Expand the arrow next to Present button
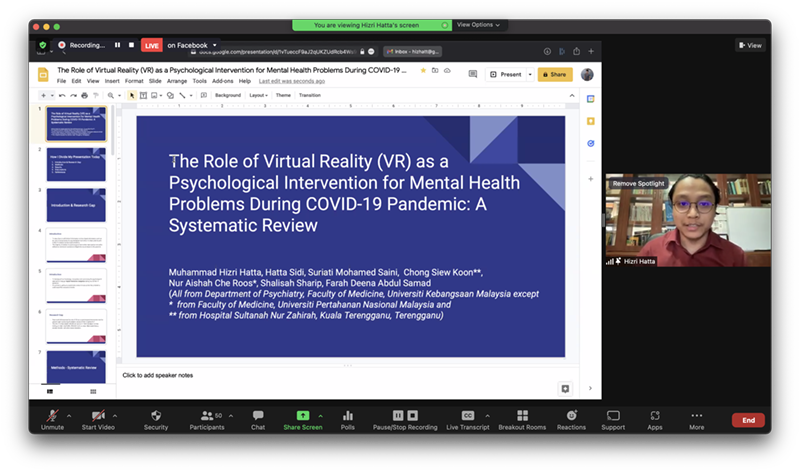Image resolution: width=800 pixels, height=472 pixels. [528, 74]
